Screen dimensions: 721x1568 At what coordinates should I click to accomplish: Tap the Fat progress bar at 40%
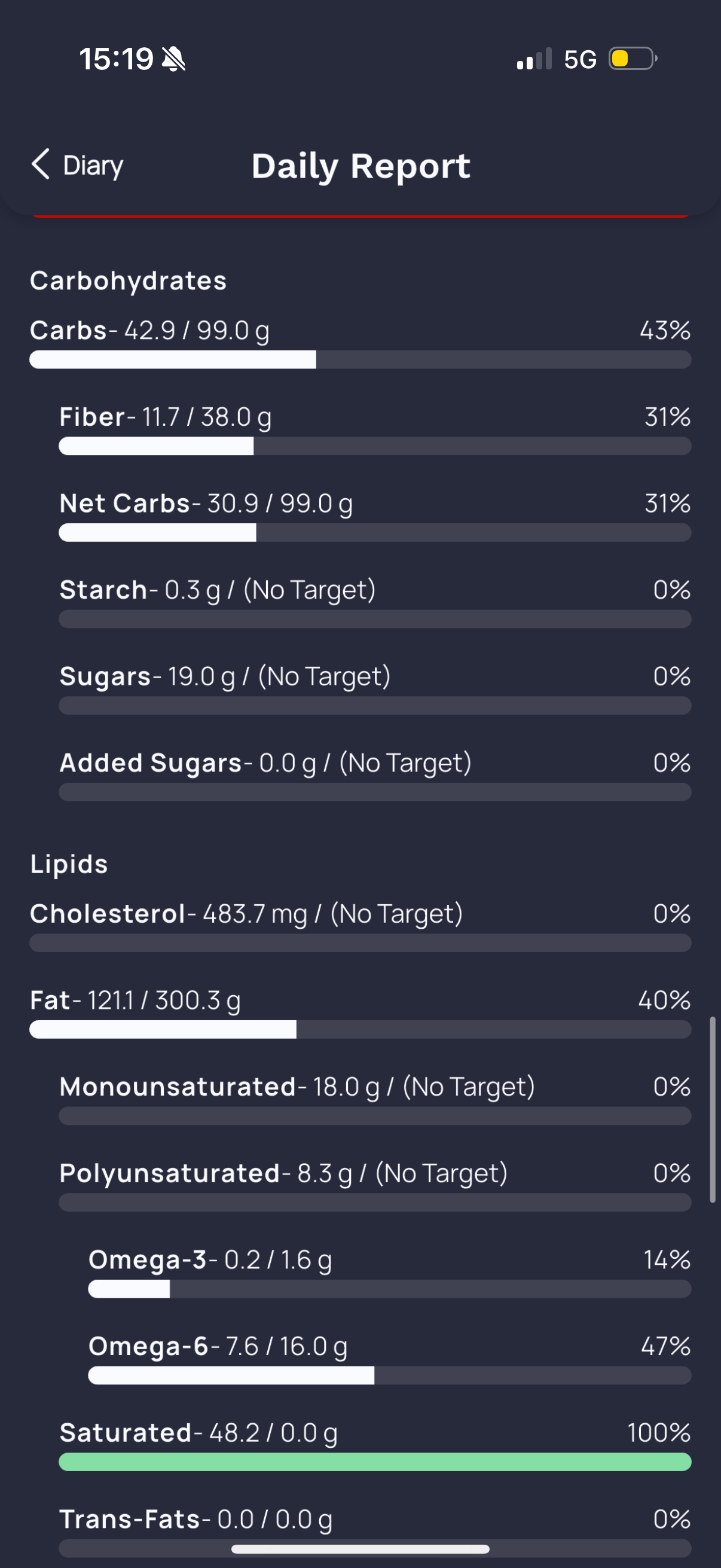click(360, 1029)
